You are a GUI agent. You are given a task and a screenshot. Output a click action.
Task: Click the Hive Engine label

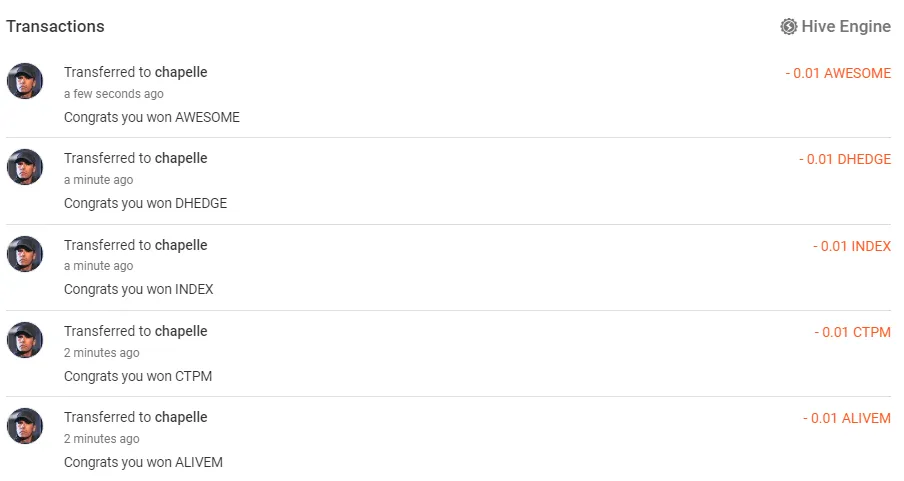click(x=846, y=27)
